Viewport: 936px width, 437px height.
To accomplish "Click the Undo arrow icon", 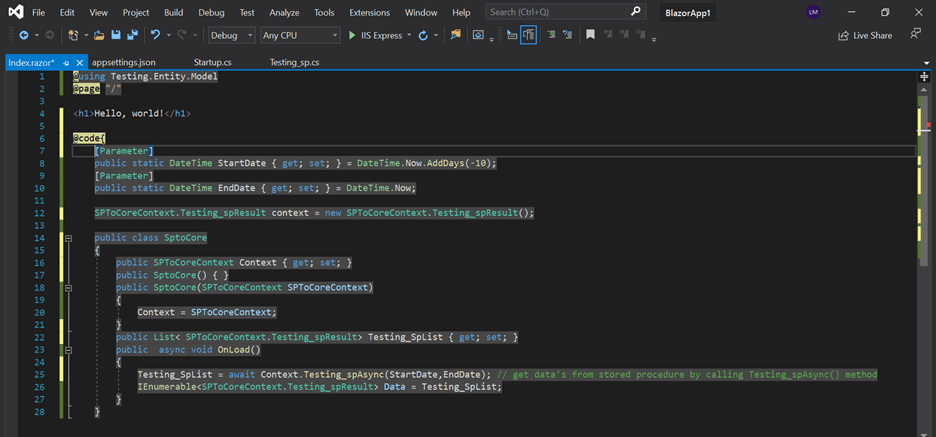I will pyautogui.click(x=155, y=35).
